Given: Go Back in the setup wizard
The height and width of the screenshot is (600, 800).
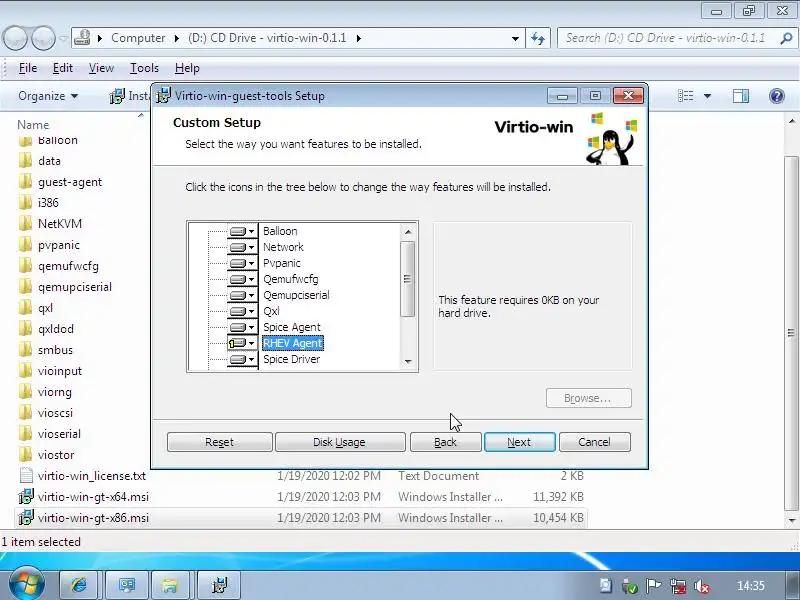Looking at the screenshot, I should pos(445,442).
